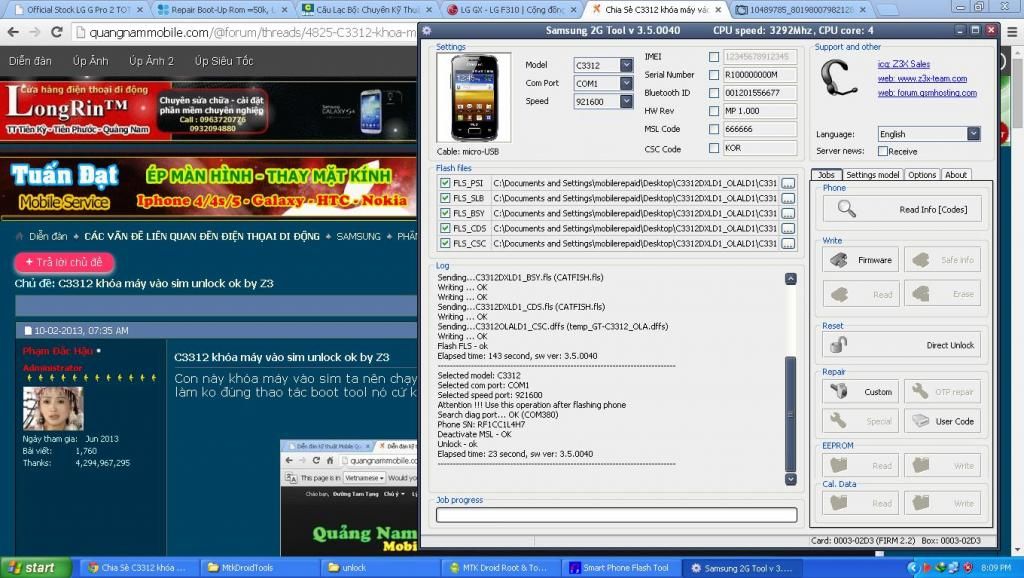Click the 'Trả lời chủ đề' reply button
The width and height of the screenshot is (1024, 578).
(64, 263)
